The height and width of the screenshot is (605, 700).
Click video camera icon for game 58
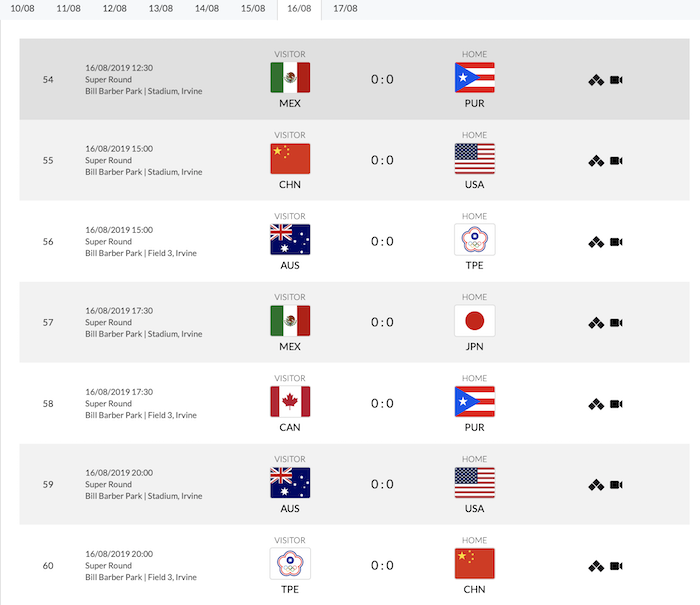click(x=616, y=404)
